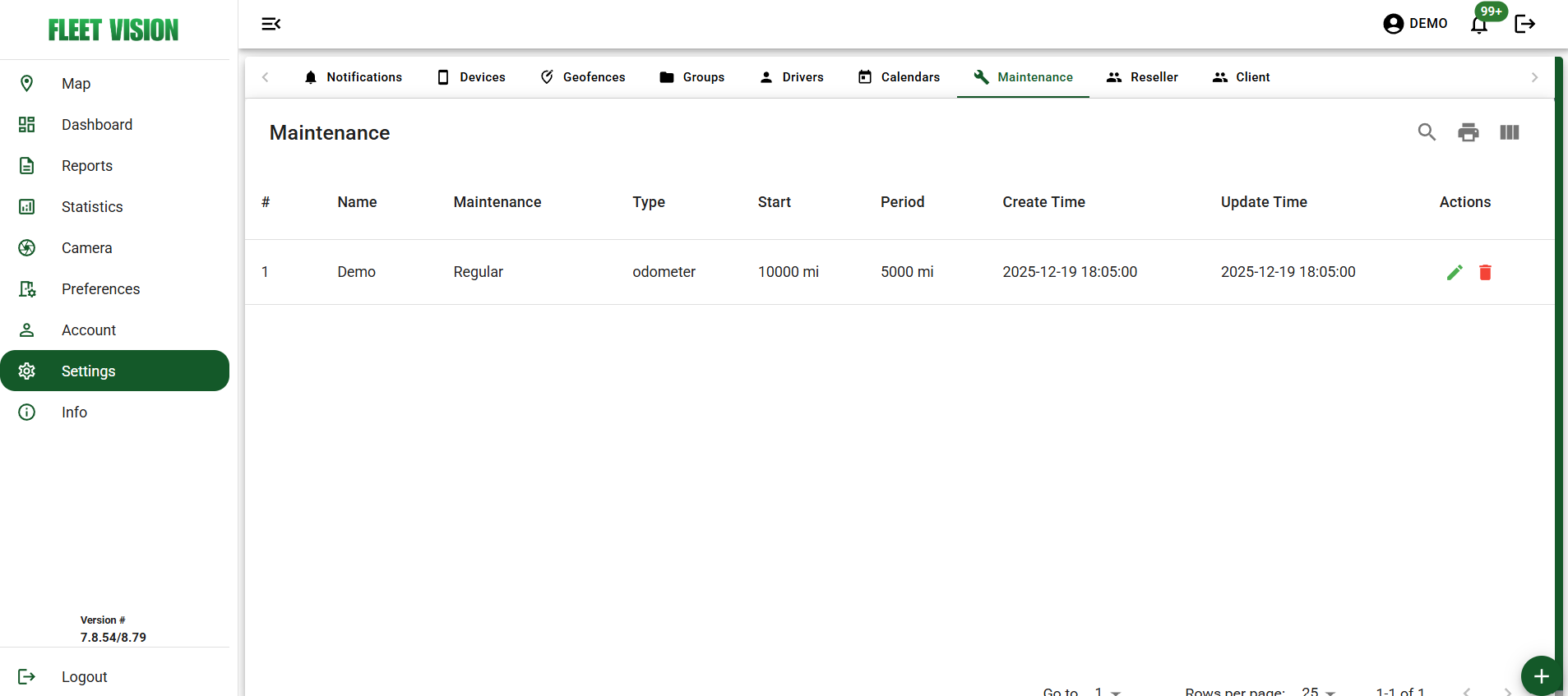Click the '5000 mi' period cell

point(907,272)
